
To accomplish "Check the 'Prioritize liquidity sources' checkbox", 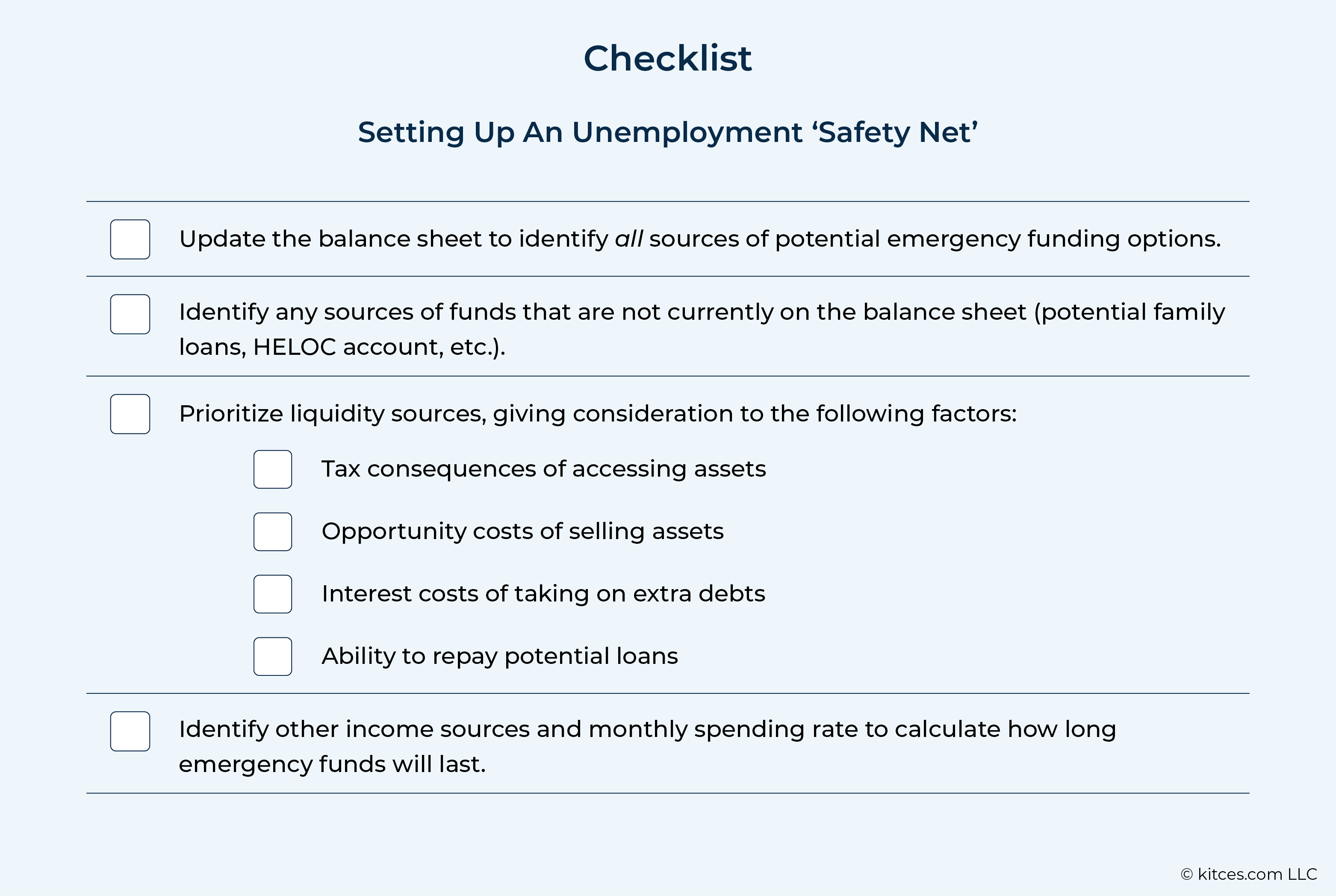I will point(130,414).
